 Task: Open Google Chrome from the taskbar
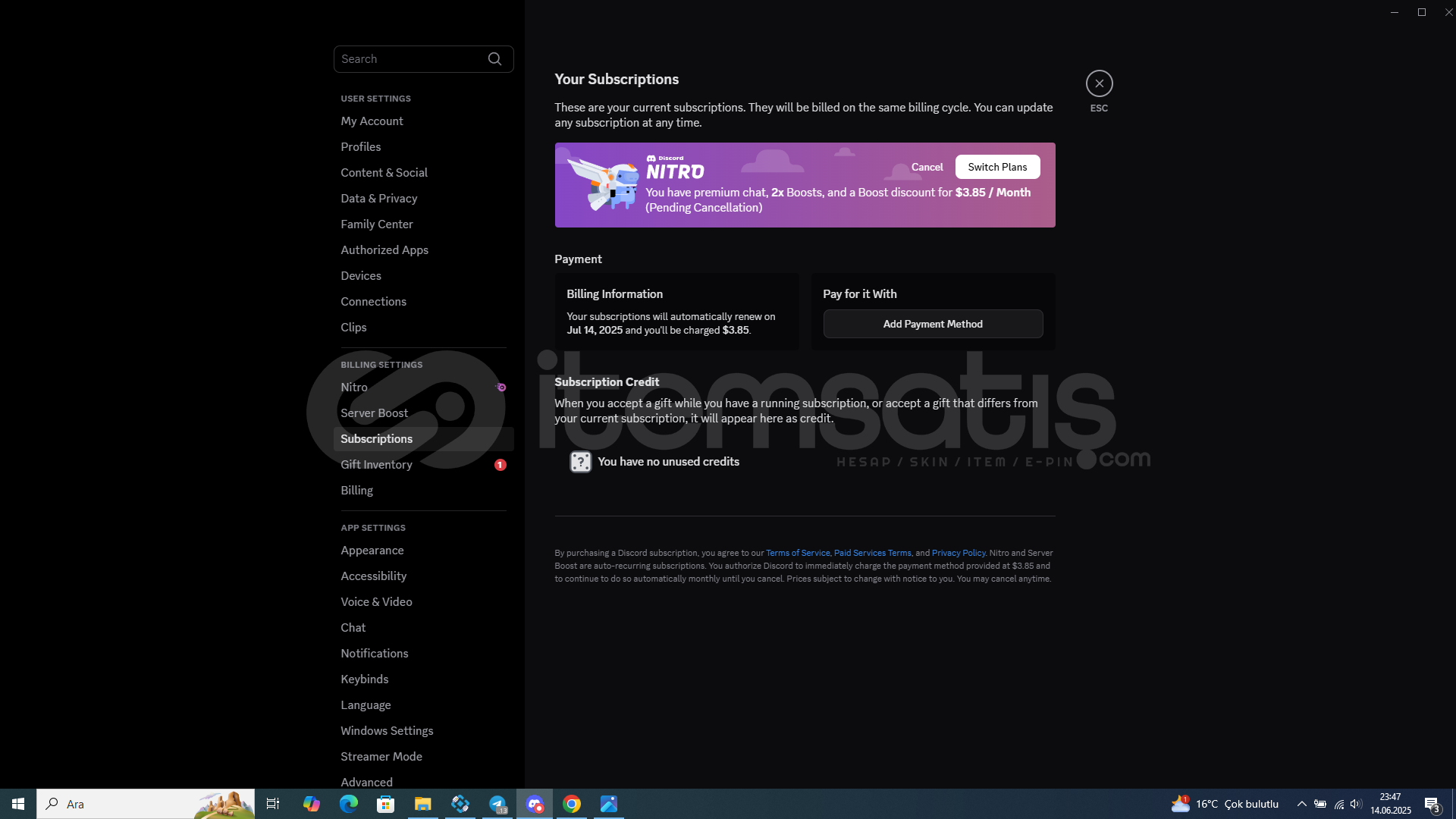[572, 804]
